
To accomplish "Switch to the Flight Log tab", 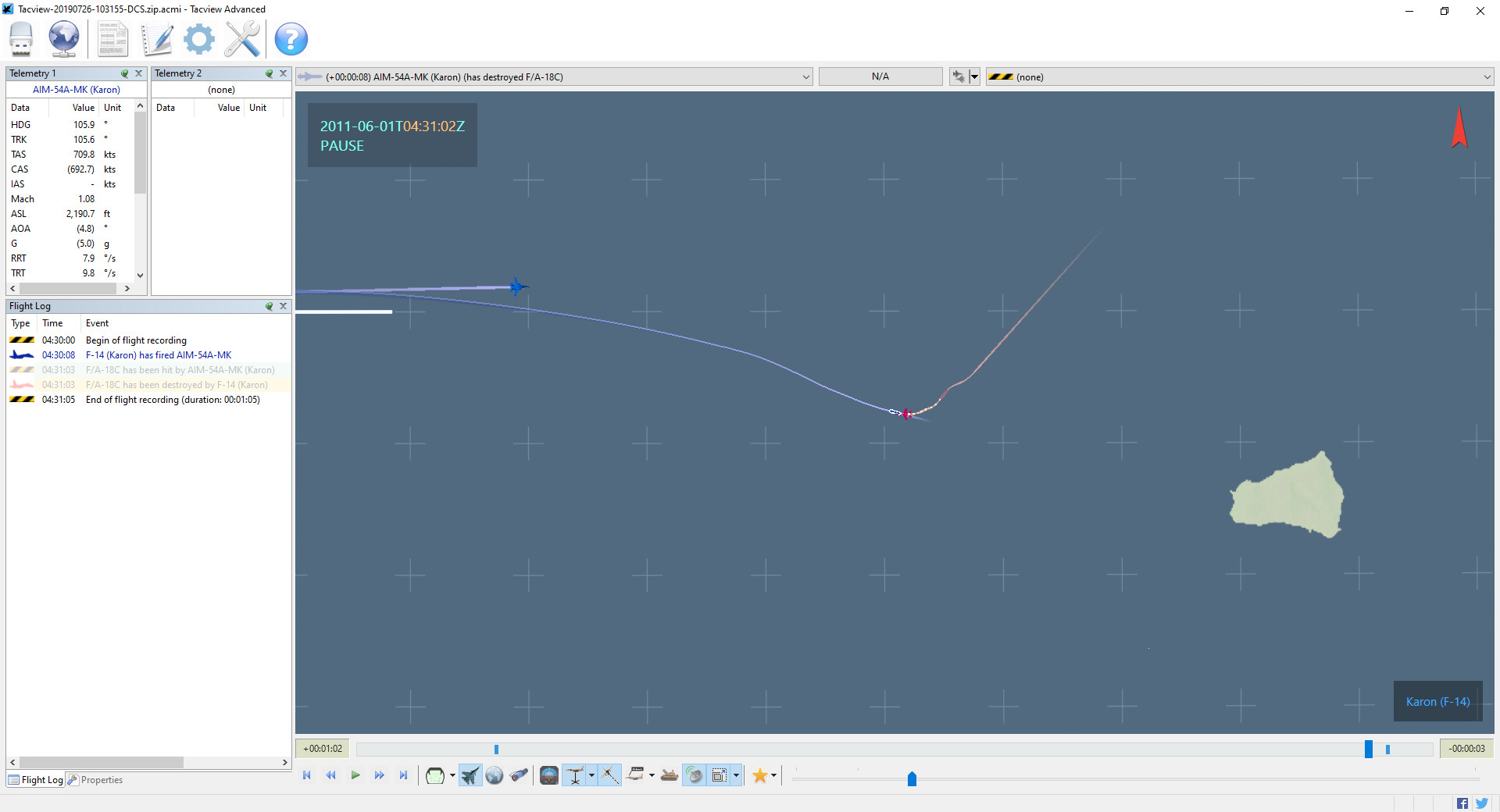I will tap(36, 780).
